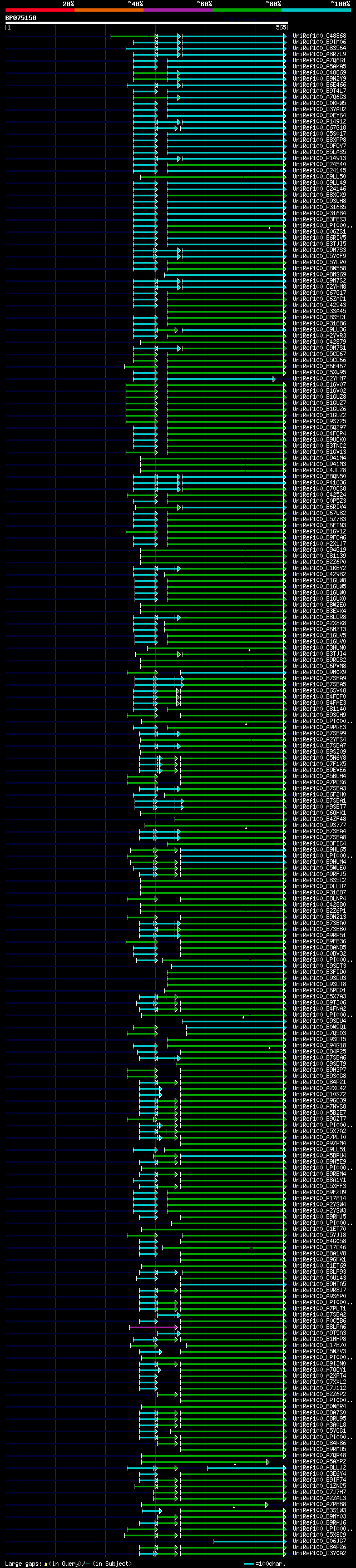Click the green ~80% identity scale segment
The width and height of the screenshot is (356, 1568).
247,10
